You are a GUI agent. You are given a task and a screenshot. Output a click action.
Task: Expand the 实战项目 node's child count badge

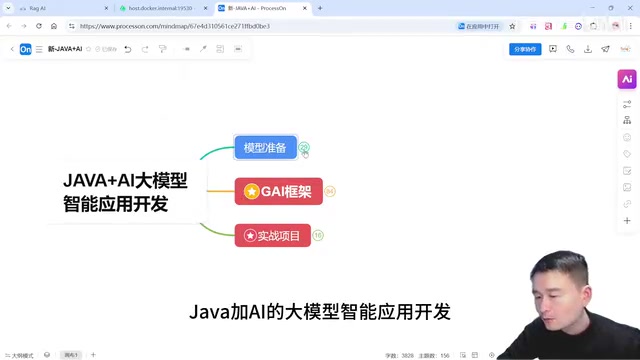(318, 235)
